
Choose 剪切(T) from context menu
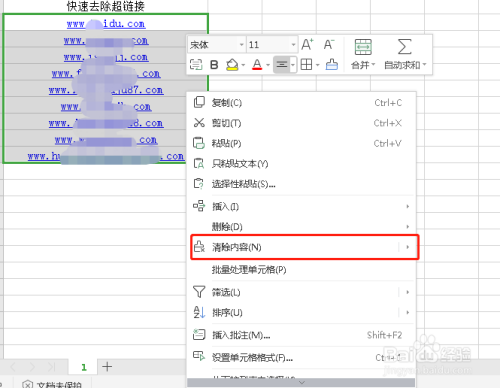pyautogui.click(x=302, y=123)
